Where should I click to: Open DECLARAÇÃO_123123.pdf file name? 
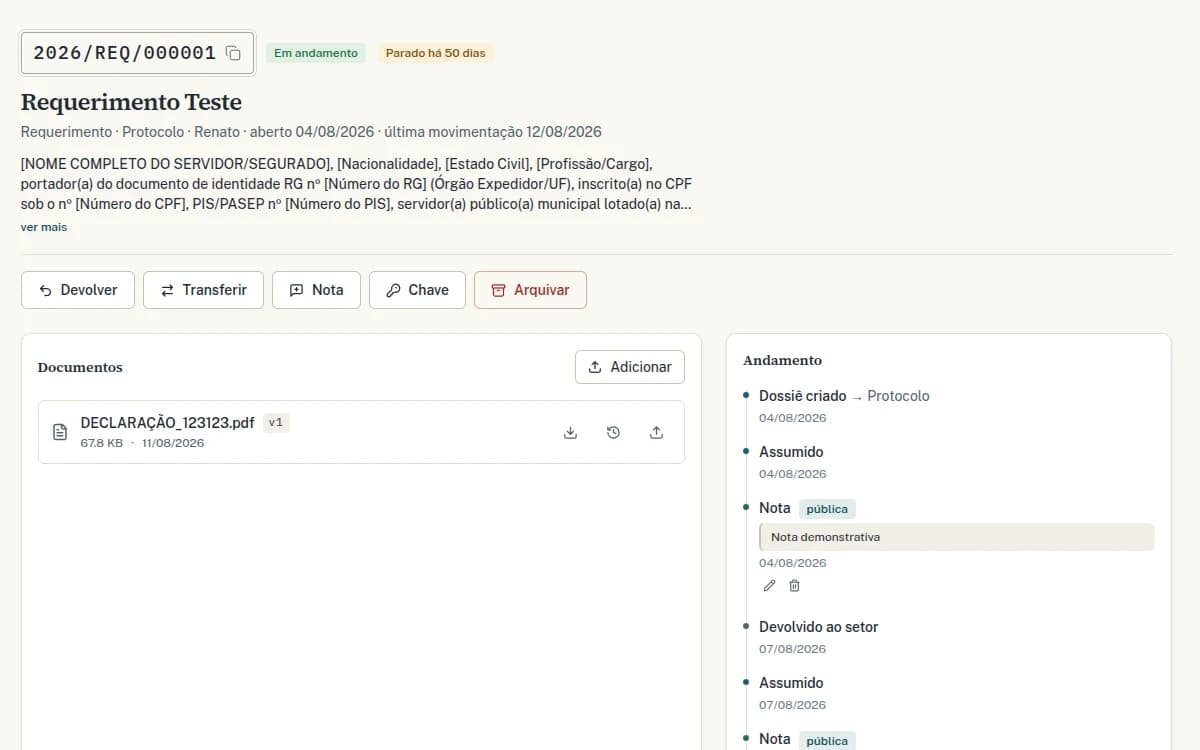(x=167, y=423)
